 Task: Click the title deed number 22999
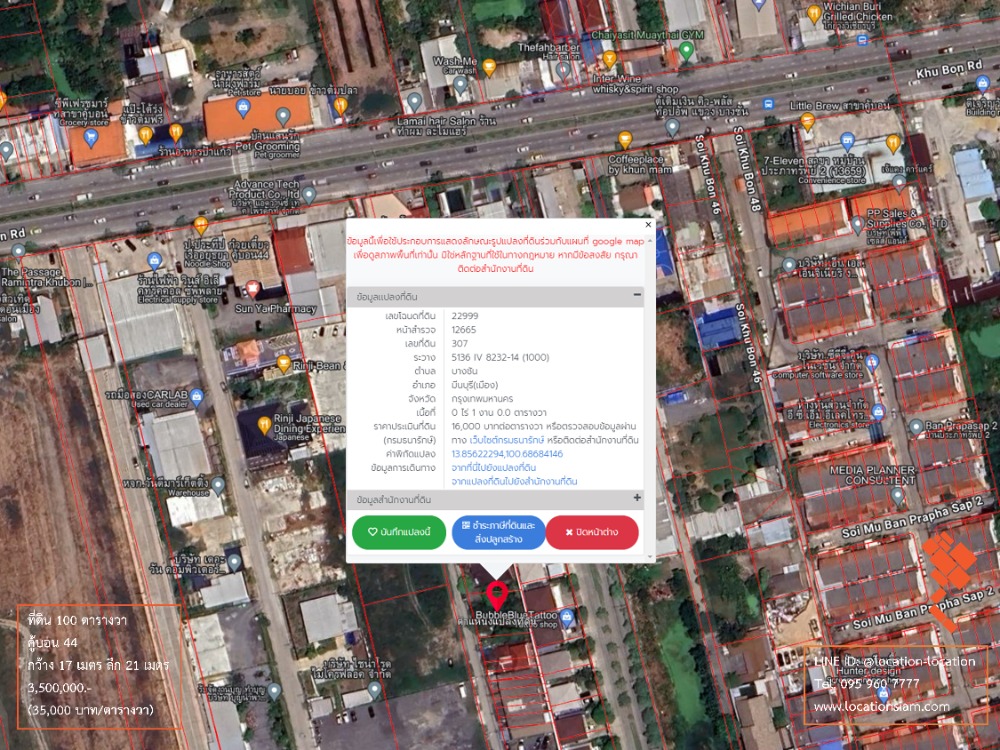point(464,316)
